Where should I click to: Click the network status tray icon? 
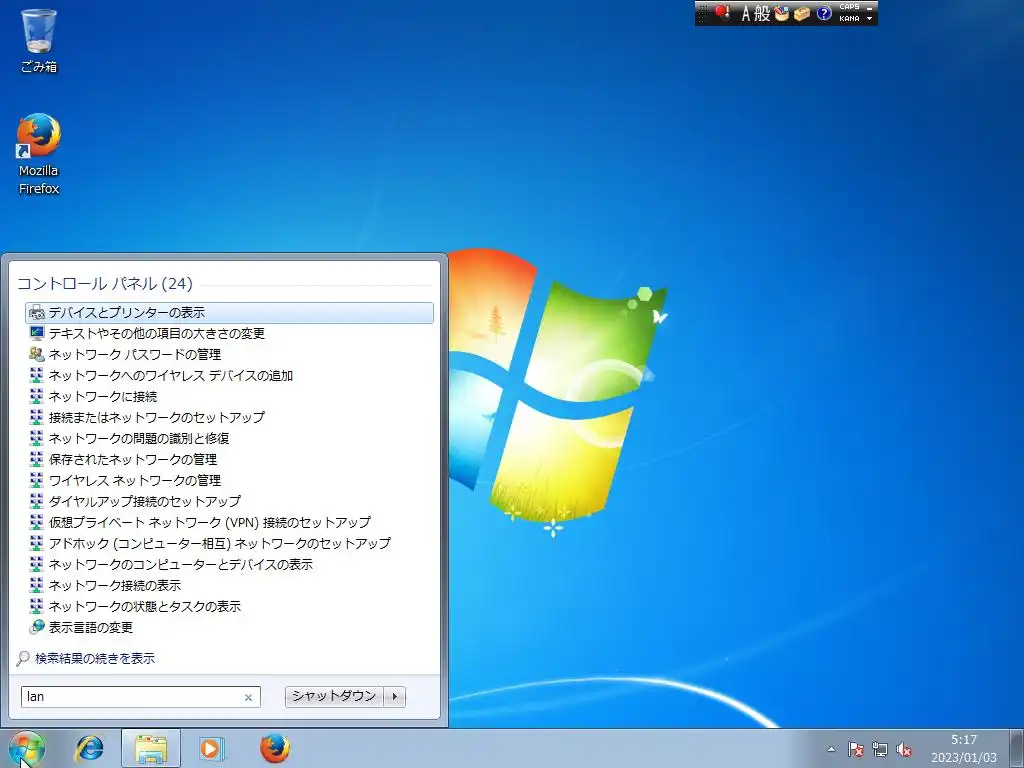pyautogui.click(x=880, y=749)
